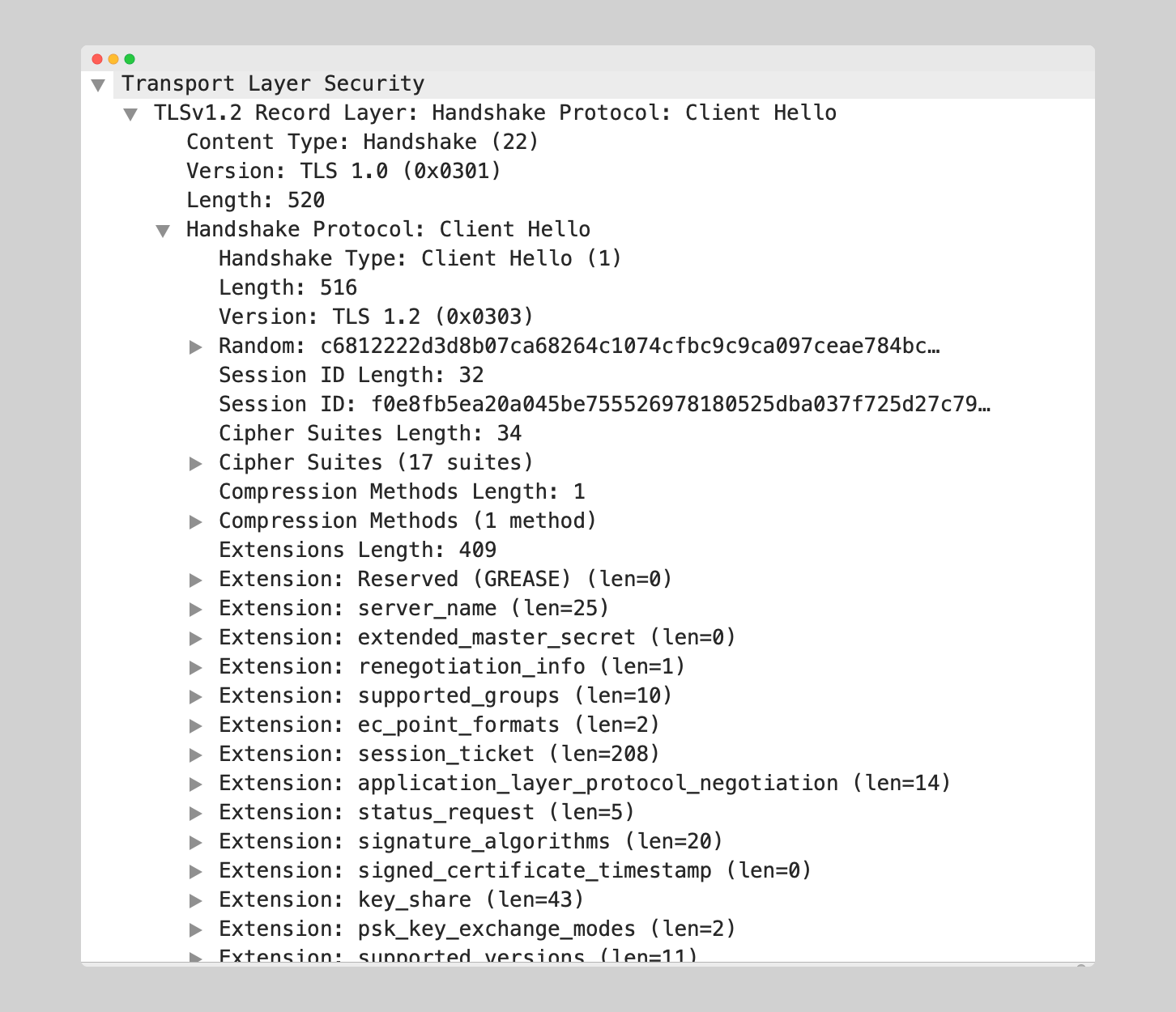1176x1012 pixels.
Task: Expand the ec_point_formats extension
Action: [x=197, y=725]
